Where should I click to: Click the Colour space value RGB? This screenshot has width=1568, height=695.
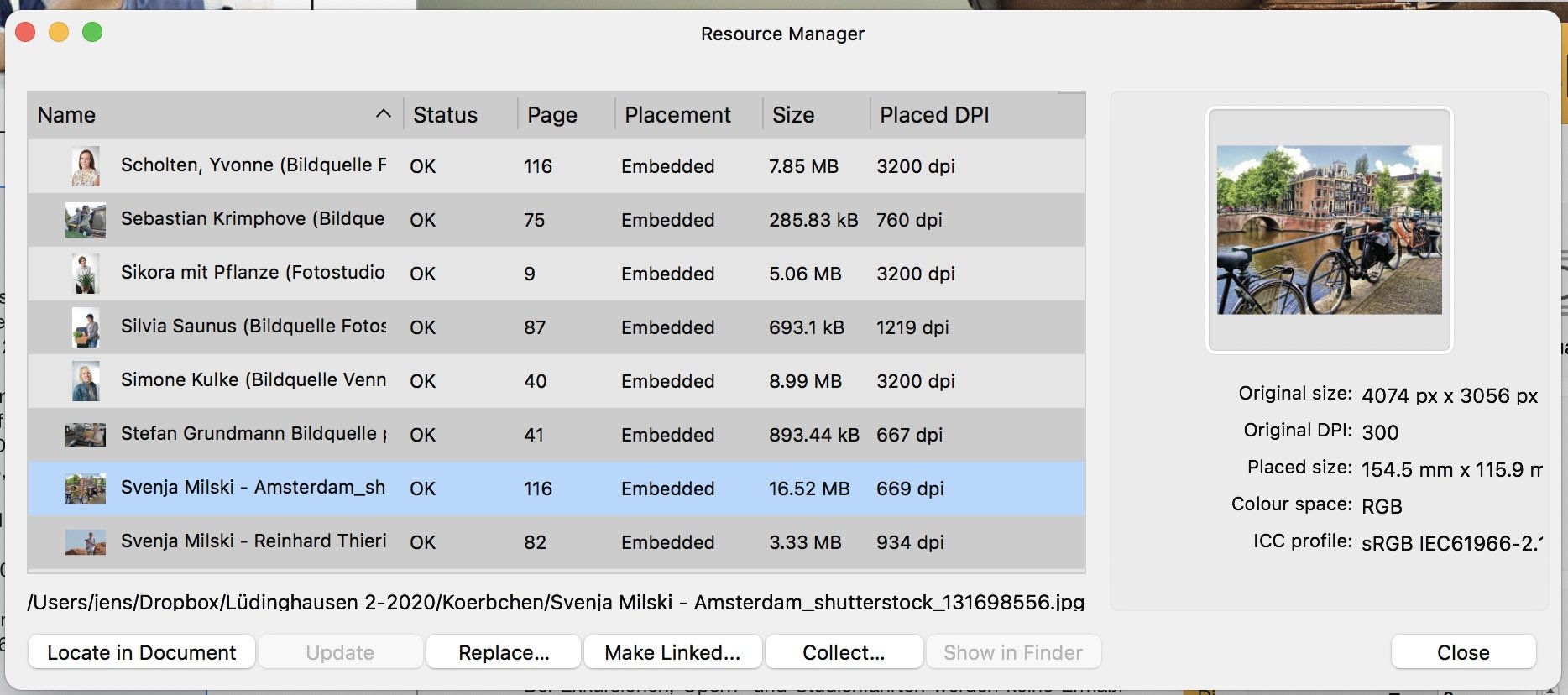[1382, 506]
